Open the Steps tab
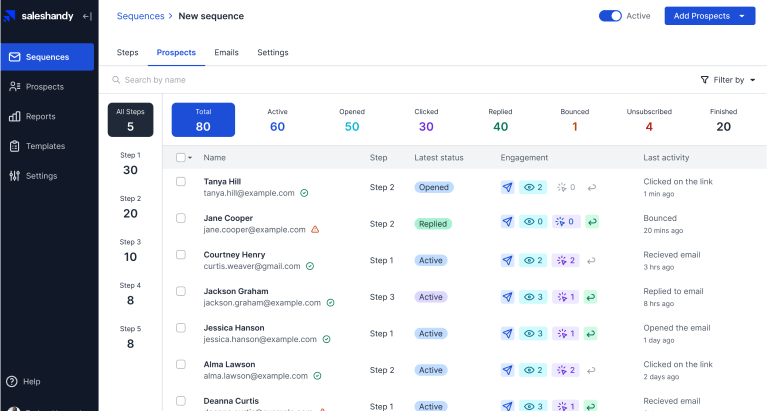The width and height of the screenshot is (772, 411). [x=128, y=52]
